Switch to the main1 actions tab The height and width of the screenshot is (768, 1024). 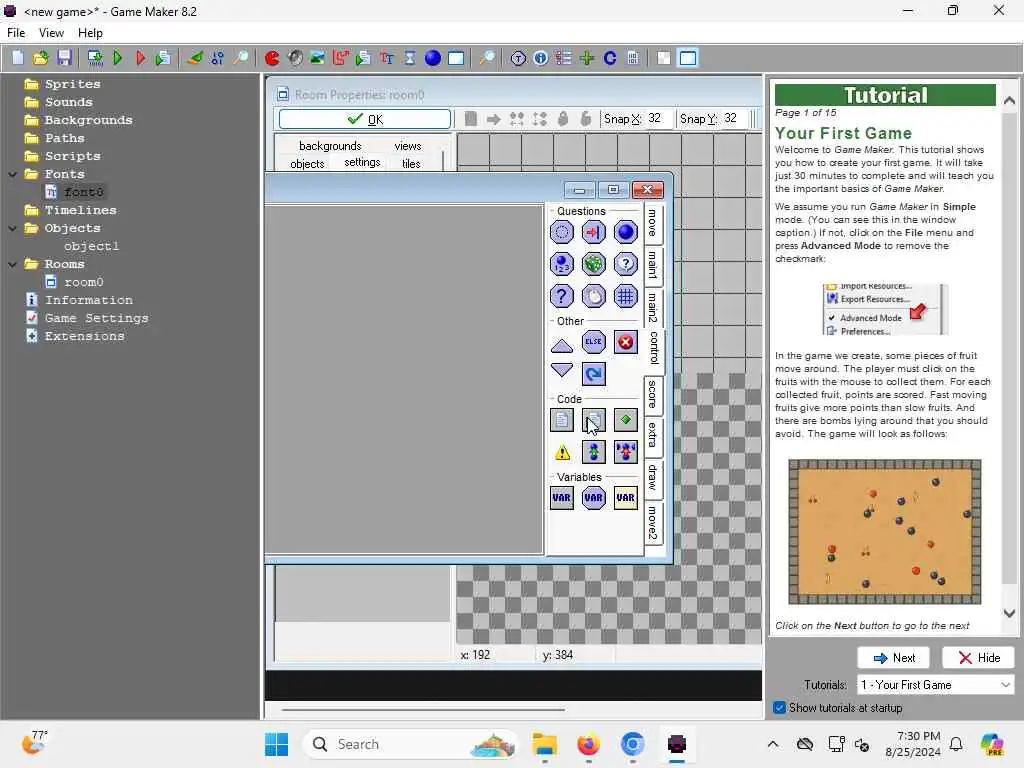pyautogui.click(x=653, y=265)
